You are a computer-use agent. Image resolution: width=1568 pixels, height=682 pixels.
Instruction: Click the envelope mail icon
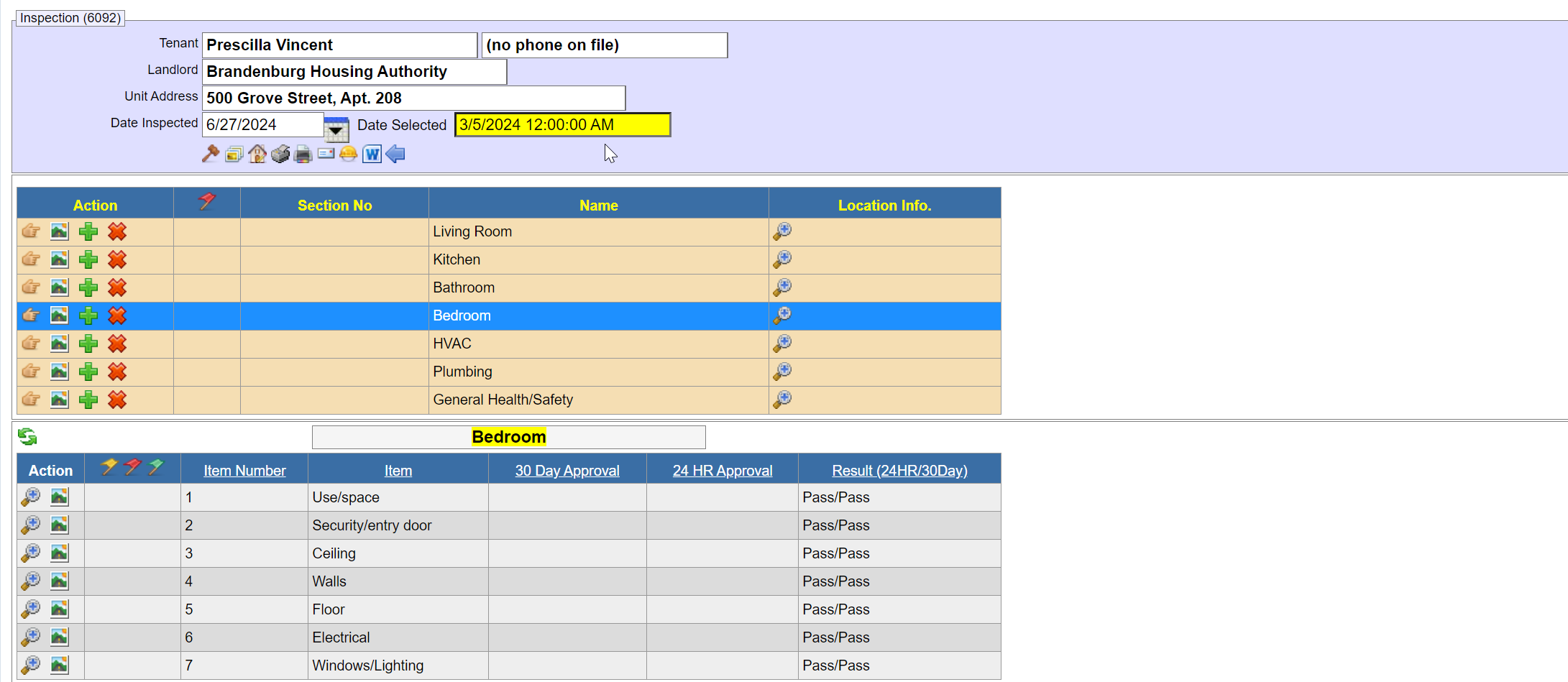(326, 154)
